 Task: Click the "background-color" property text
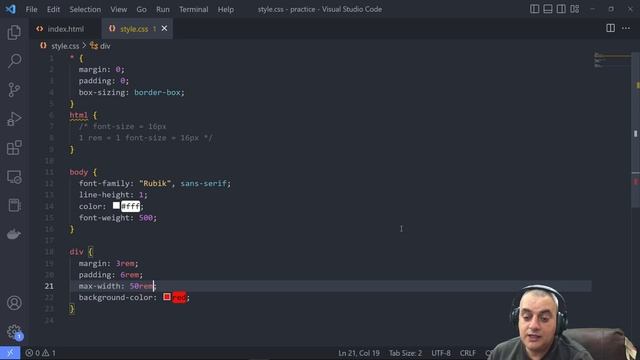point(115,298)
